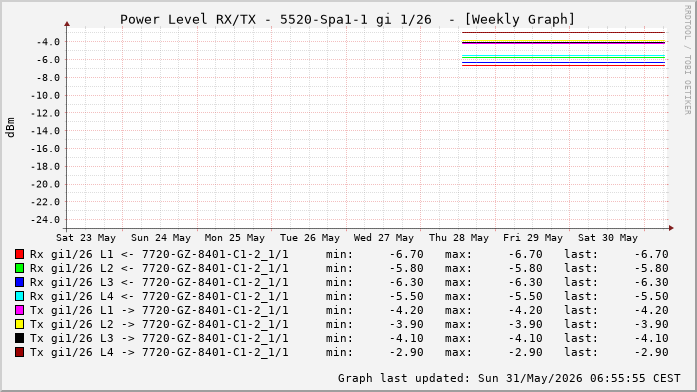Image resolution: width=697 pixels, height=392 pixels.
Task: Click the -12.0 y-axis value
Action: pos(45,113)
